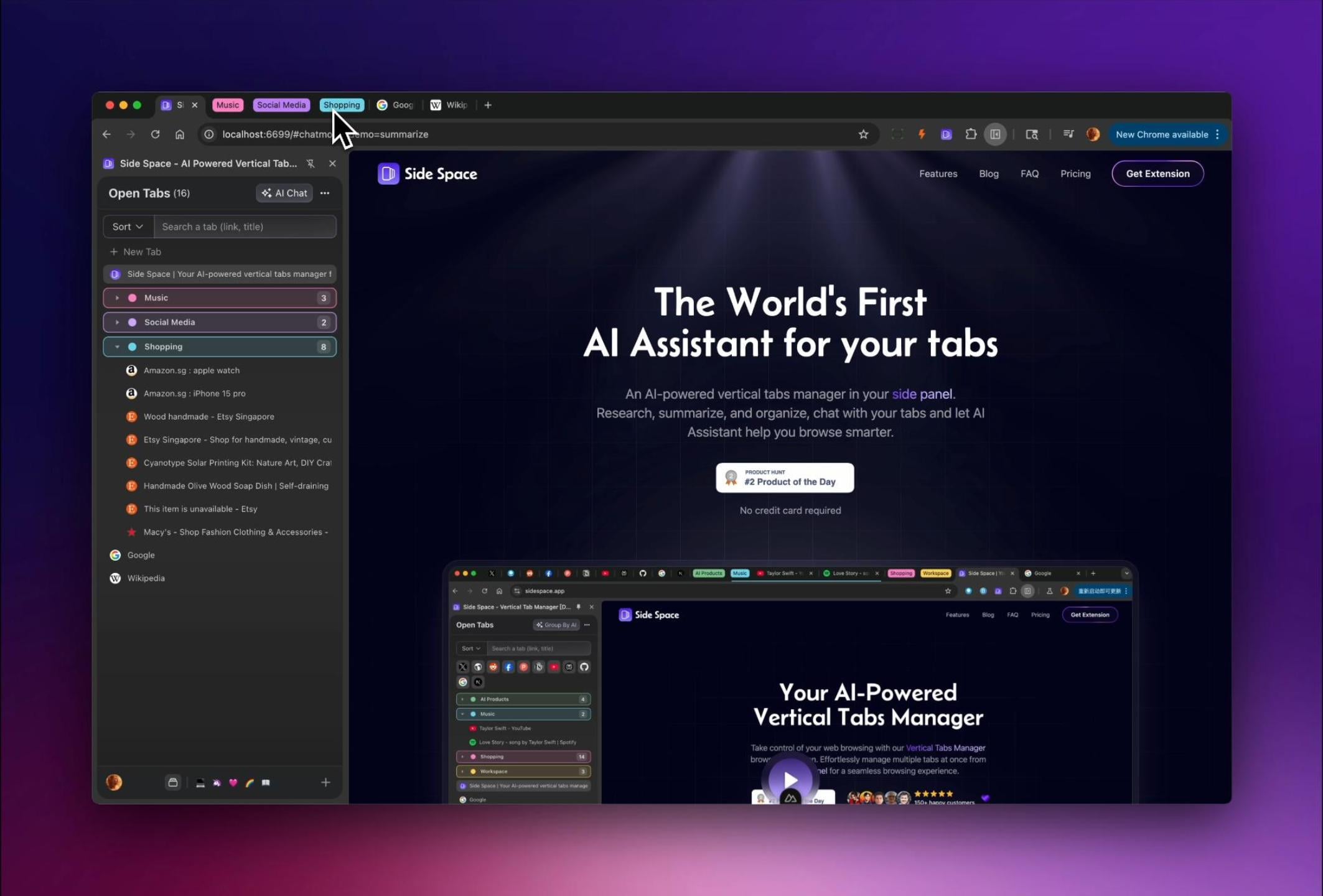Switch to the Wikipedia browser tab
This screenshot has height=896, width=1323.
tap(450, 105)
